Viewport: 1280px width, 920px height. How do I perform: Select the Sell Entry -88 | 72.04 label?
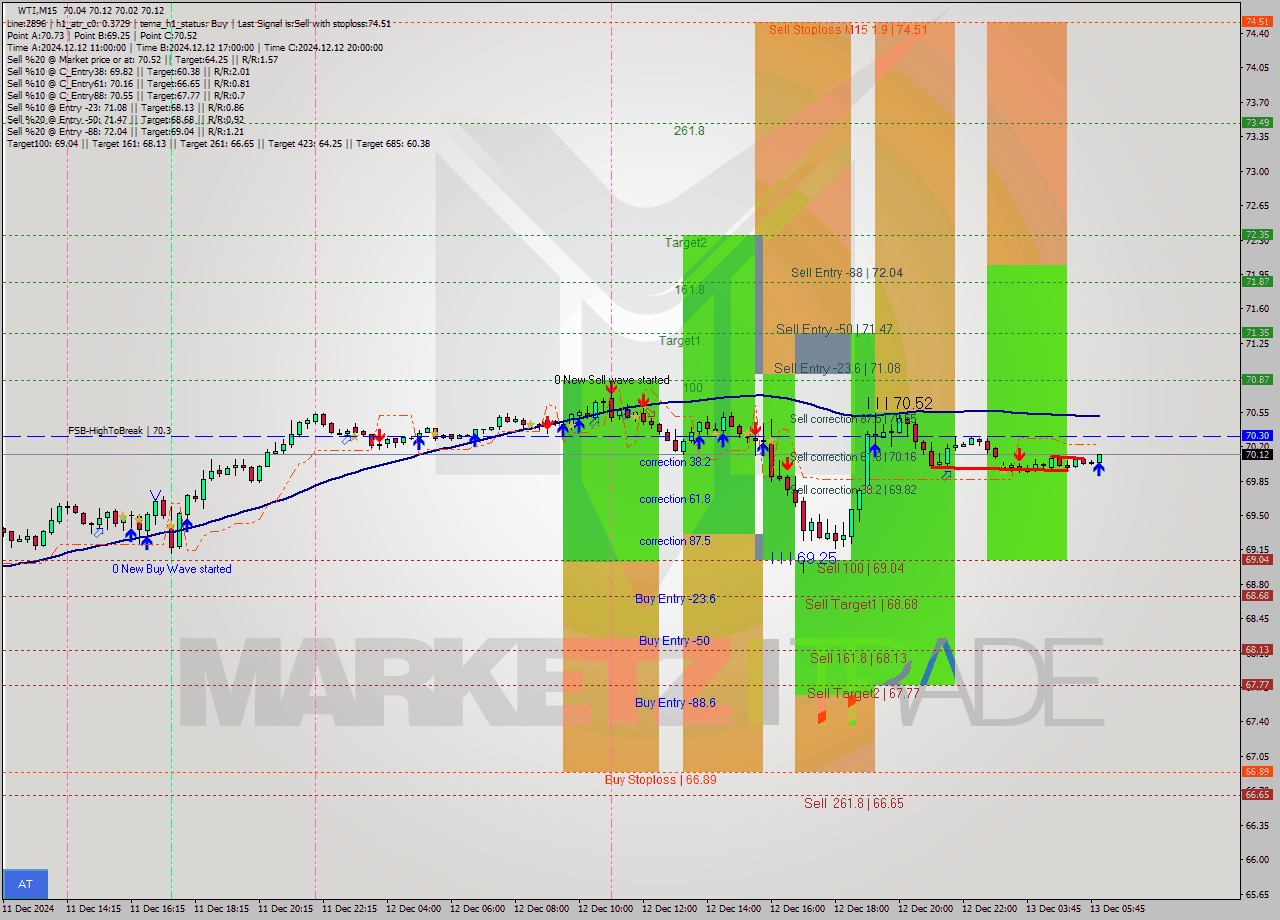click(x=847, y=272)
